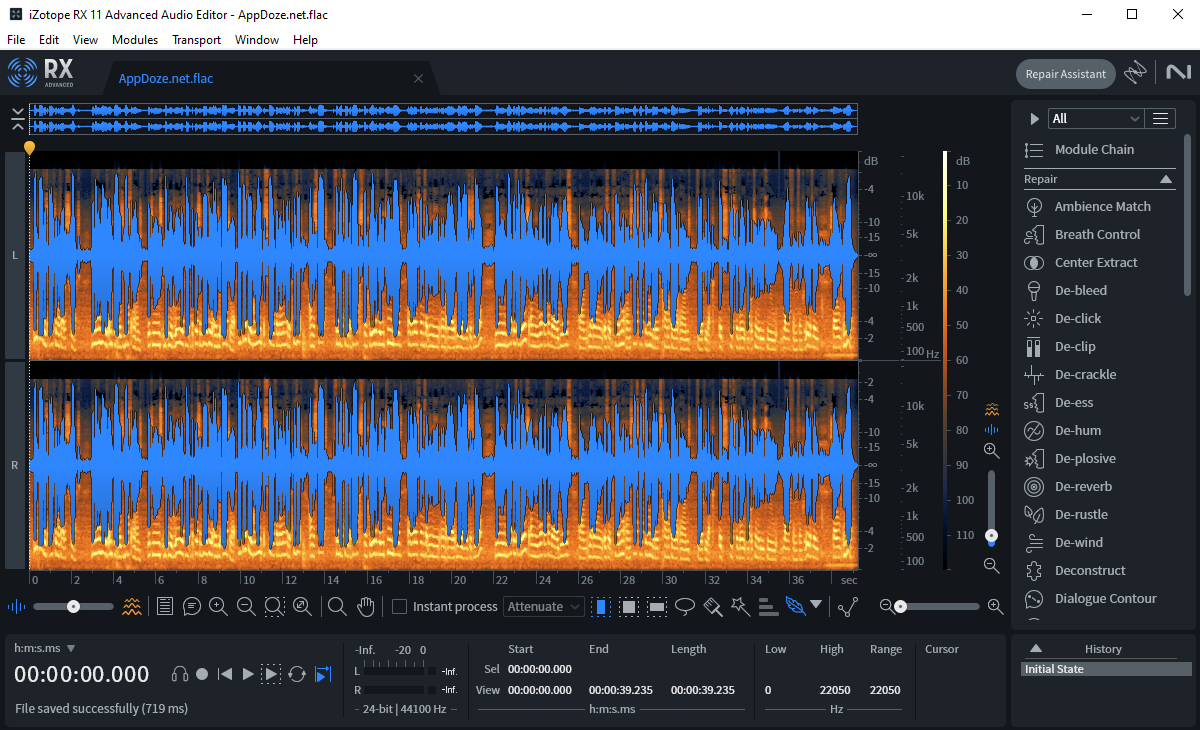
Task: Toggle loop playback
Action: (297, 674)
